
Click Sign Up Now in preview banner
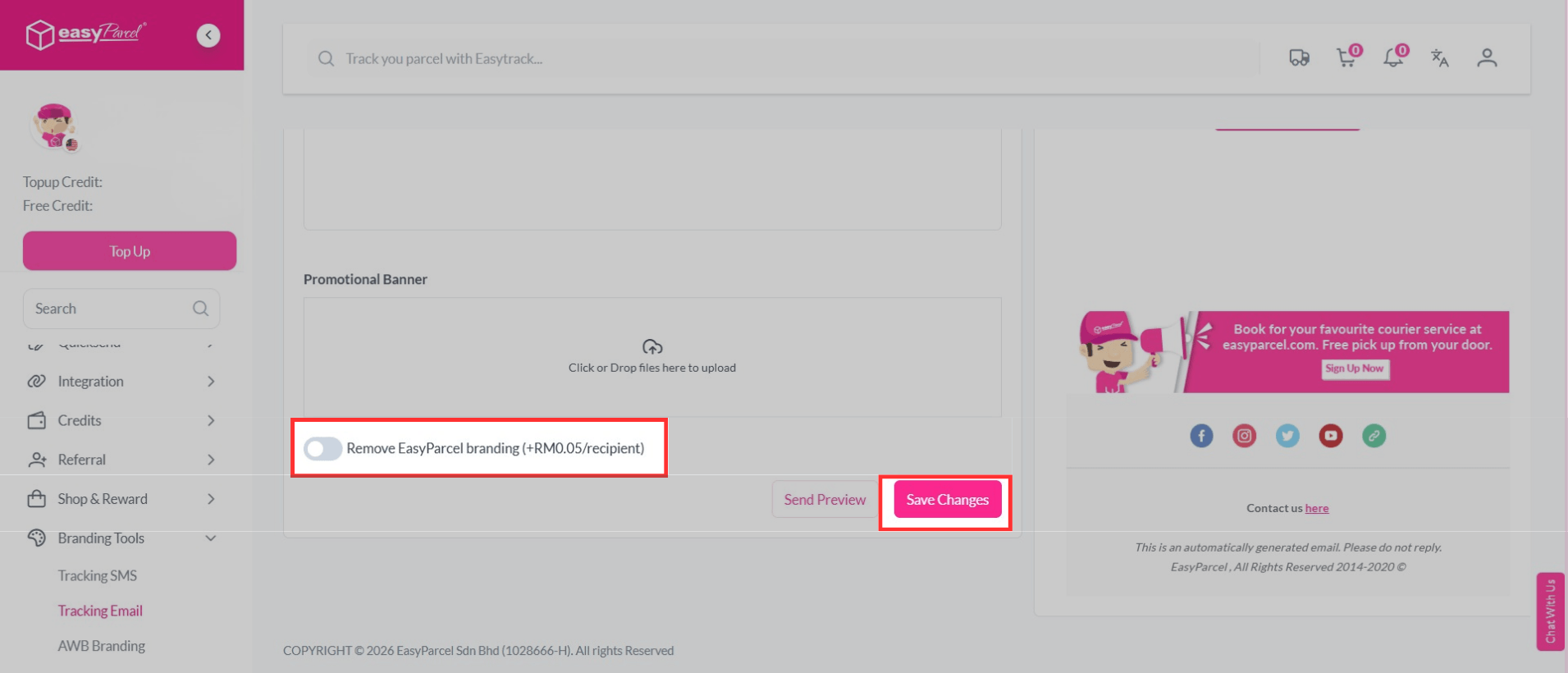point(1355,369)
